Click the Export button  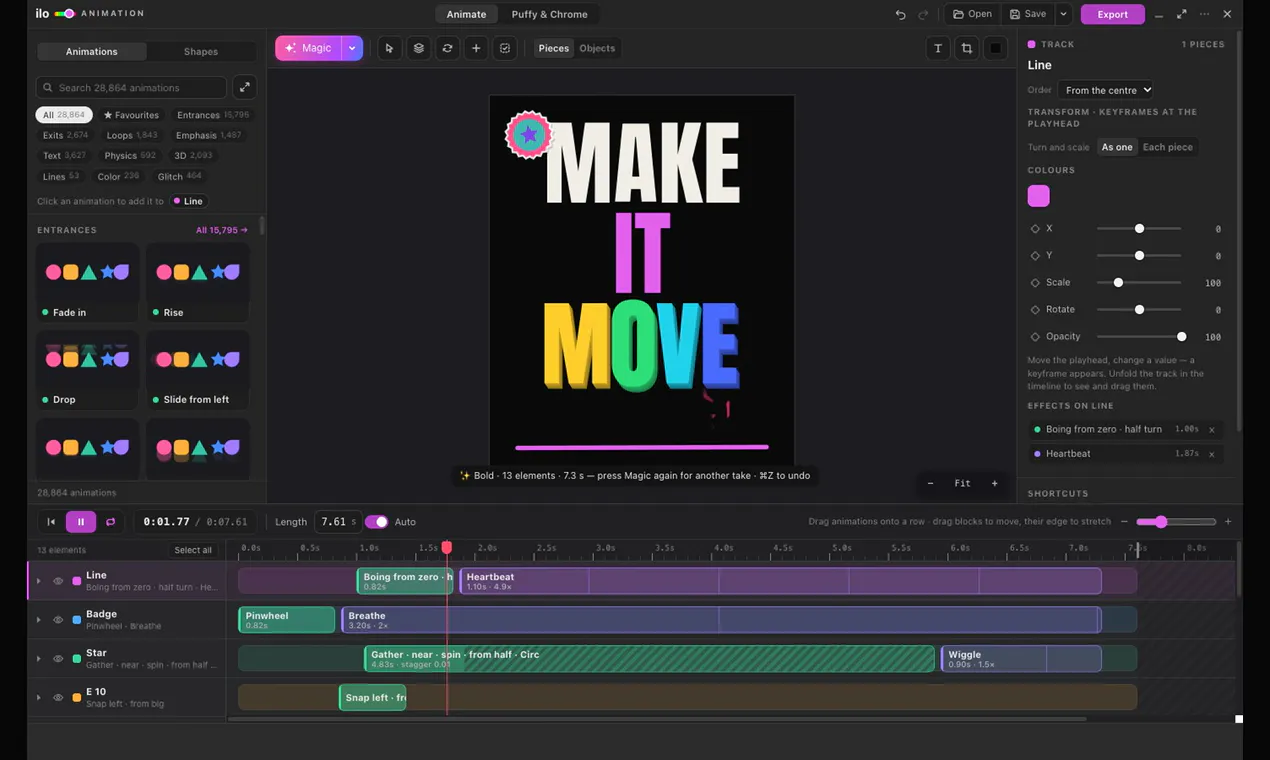click(1112, 14)
